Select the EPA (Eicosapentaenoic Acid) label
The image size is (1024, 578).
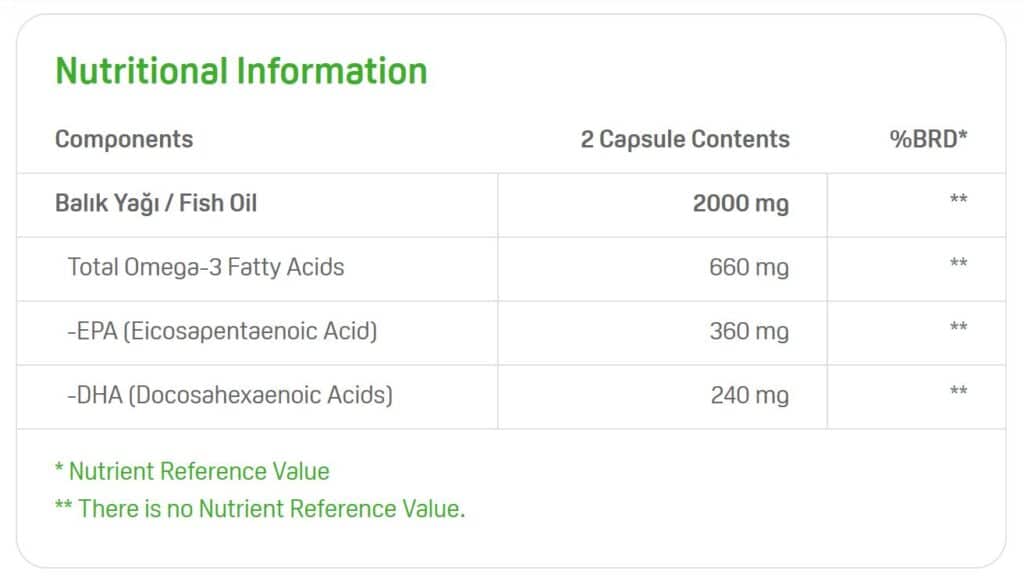click(x=222, y=331)
